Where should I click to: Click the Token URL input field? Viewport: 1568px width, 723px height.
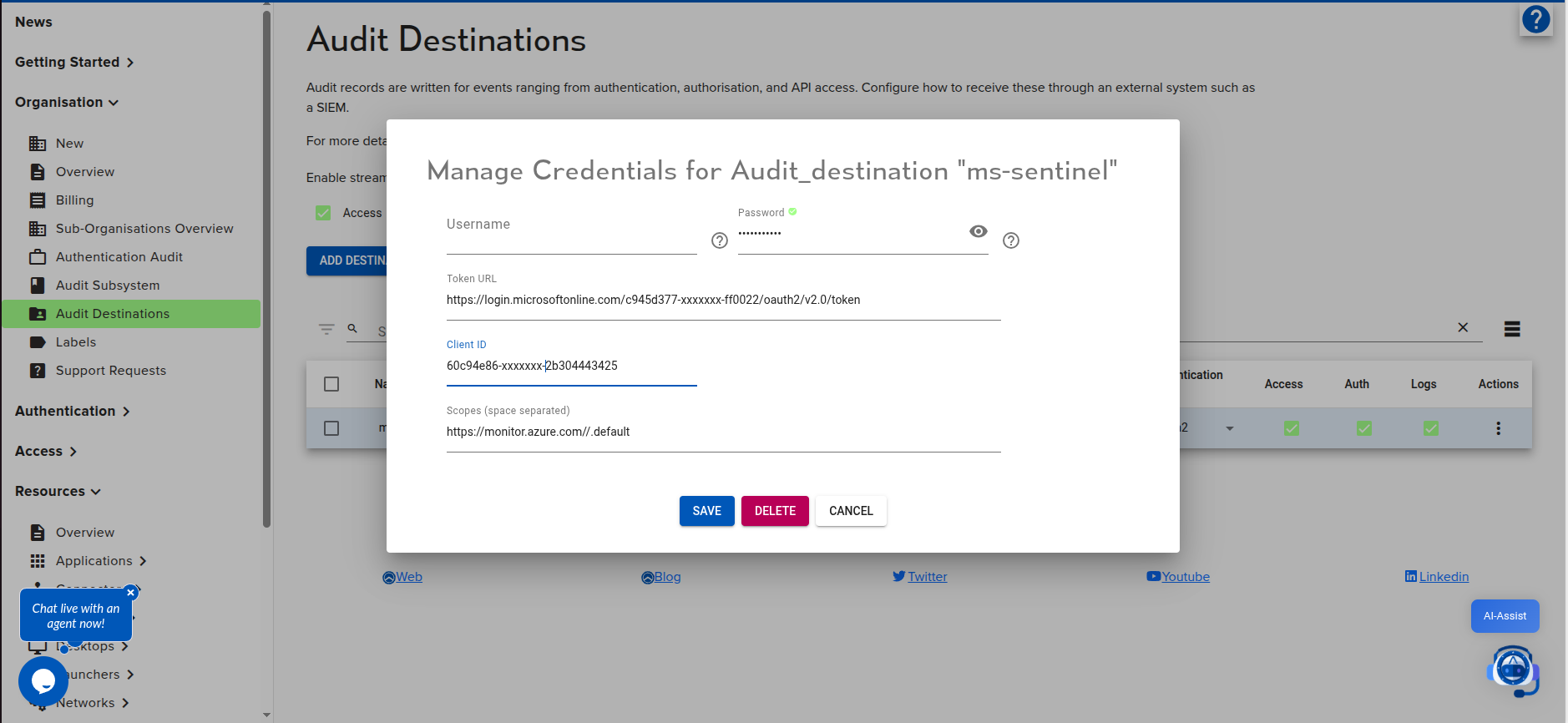click(724, 300)
